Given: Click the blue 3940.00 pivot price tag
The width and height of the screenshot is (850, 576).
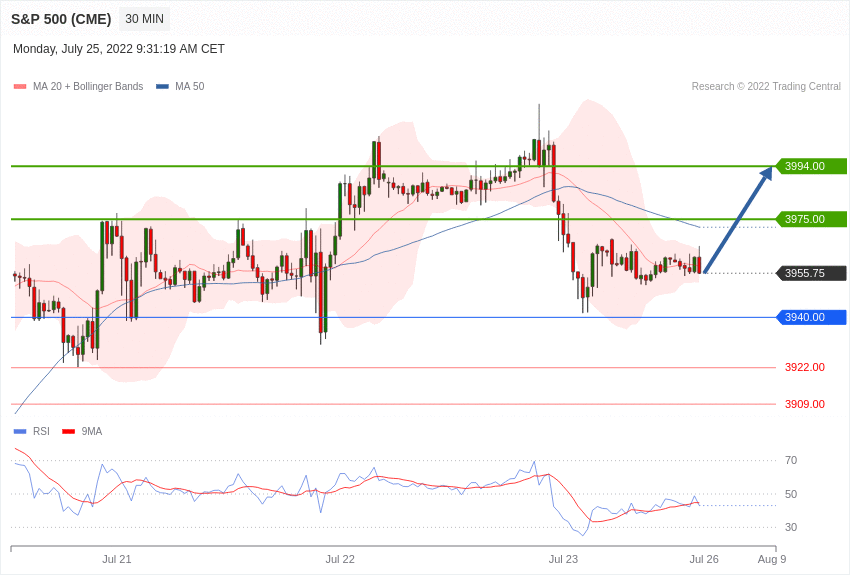Looking at the screenshot, I should [x=811, y=318].
